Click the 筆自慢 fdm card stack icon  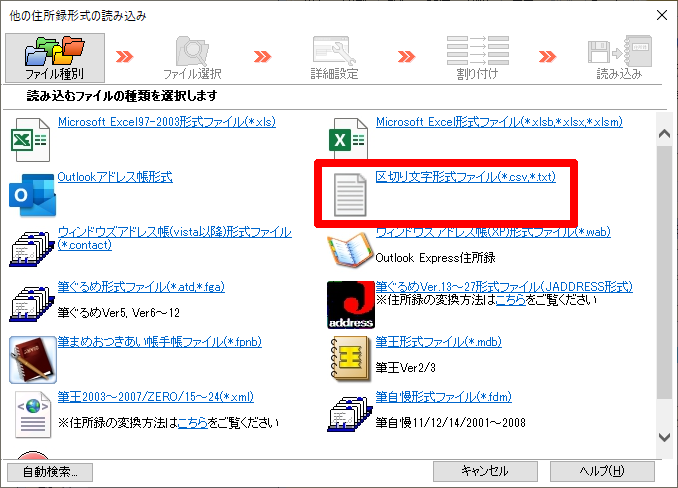pos(350,414)
